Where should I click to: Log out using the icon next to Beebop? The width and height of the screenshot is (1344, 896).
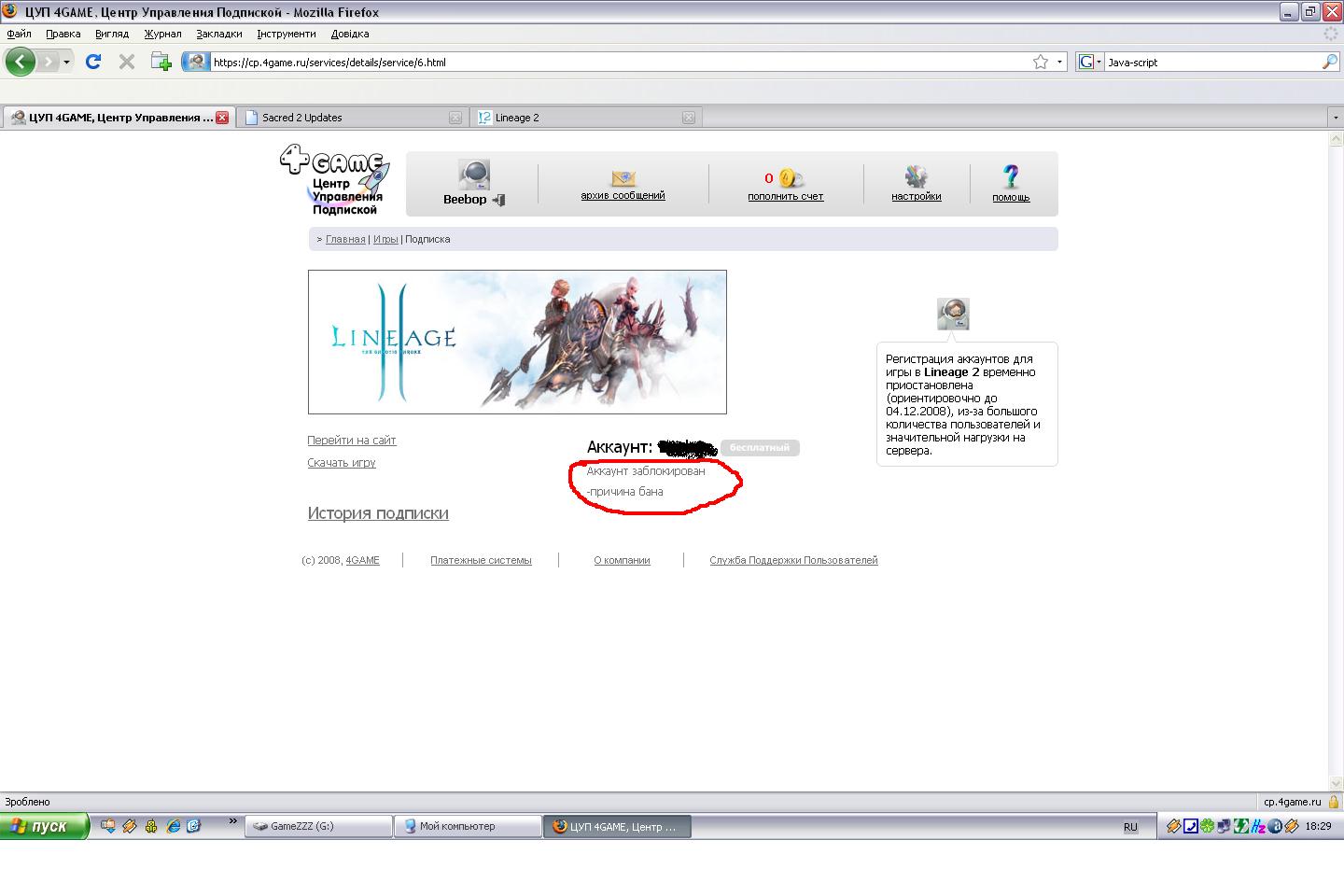[498, 200]
